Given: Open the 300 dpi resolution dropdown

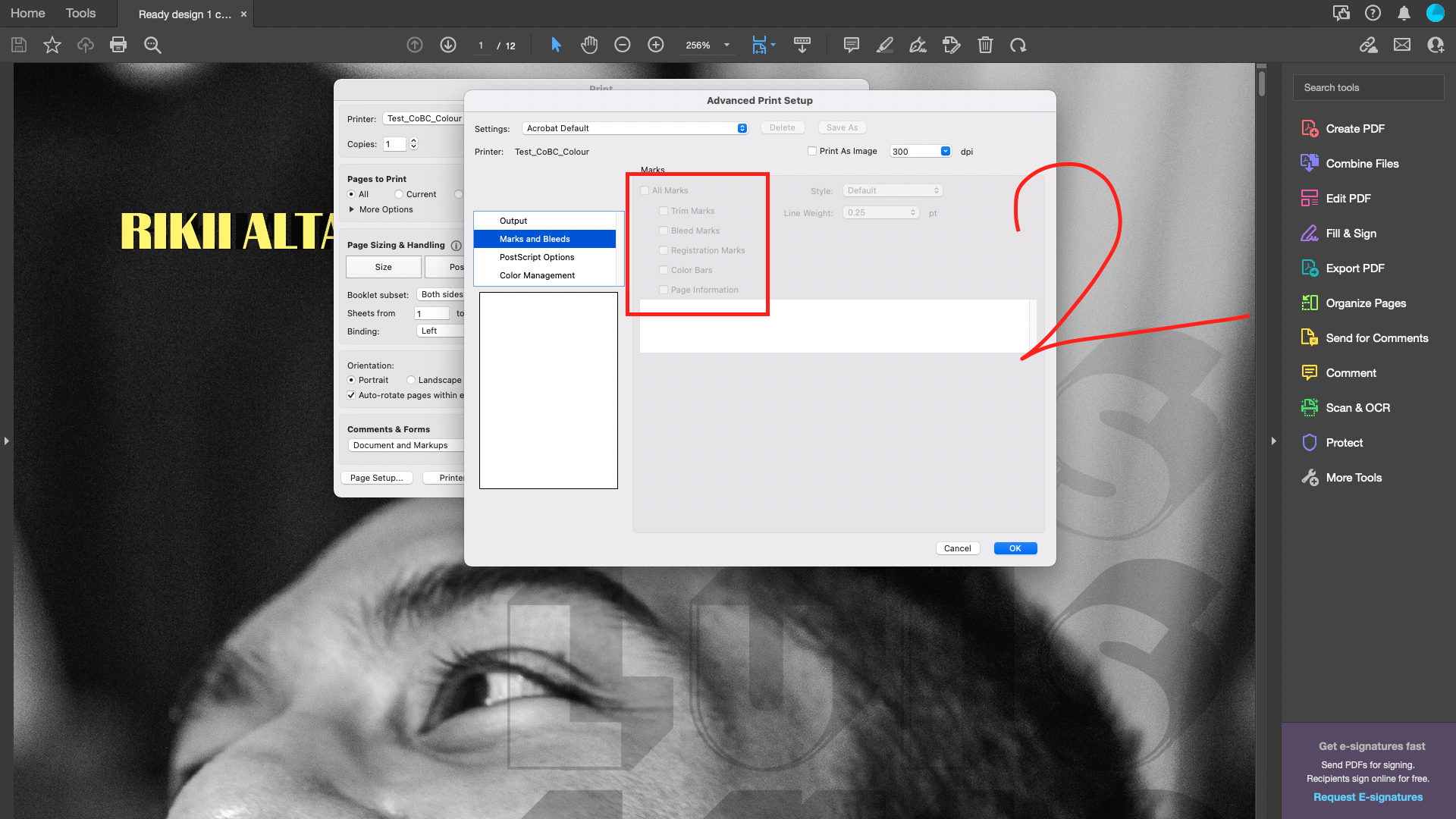Looking at the screenshot, I should pyautogui.click(x=945, y=151).
